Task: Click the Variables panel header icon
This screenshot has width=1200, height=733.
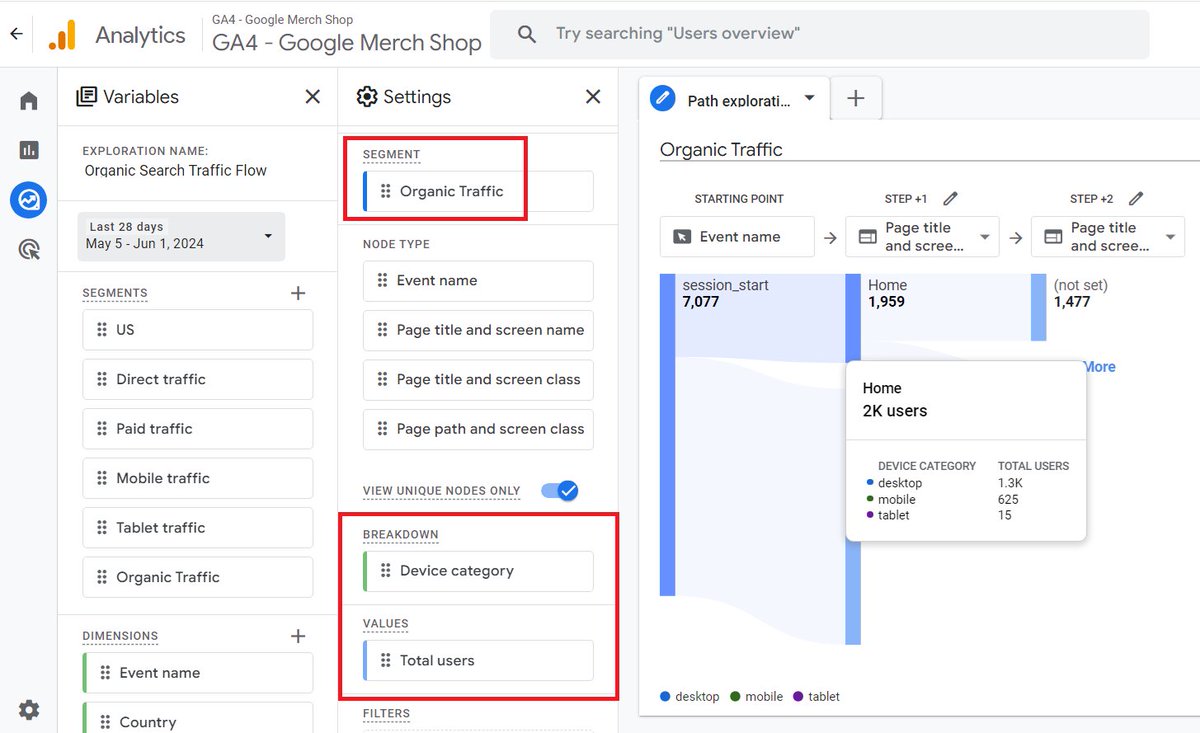Action: (87, 96)
